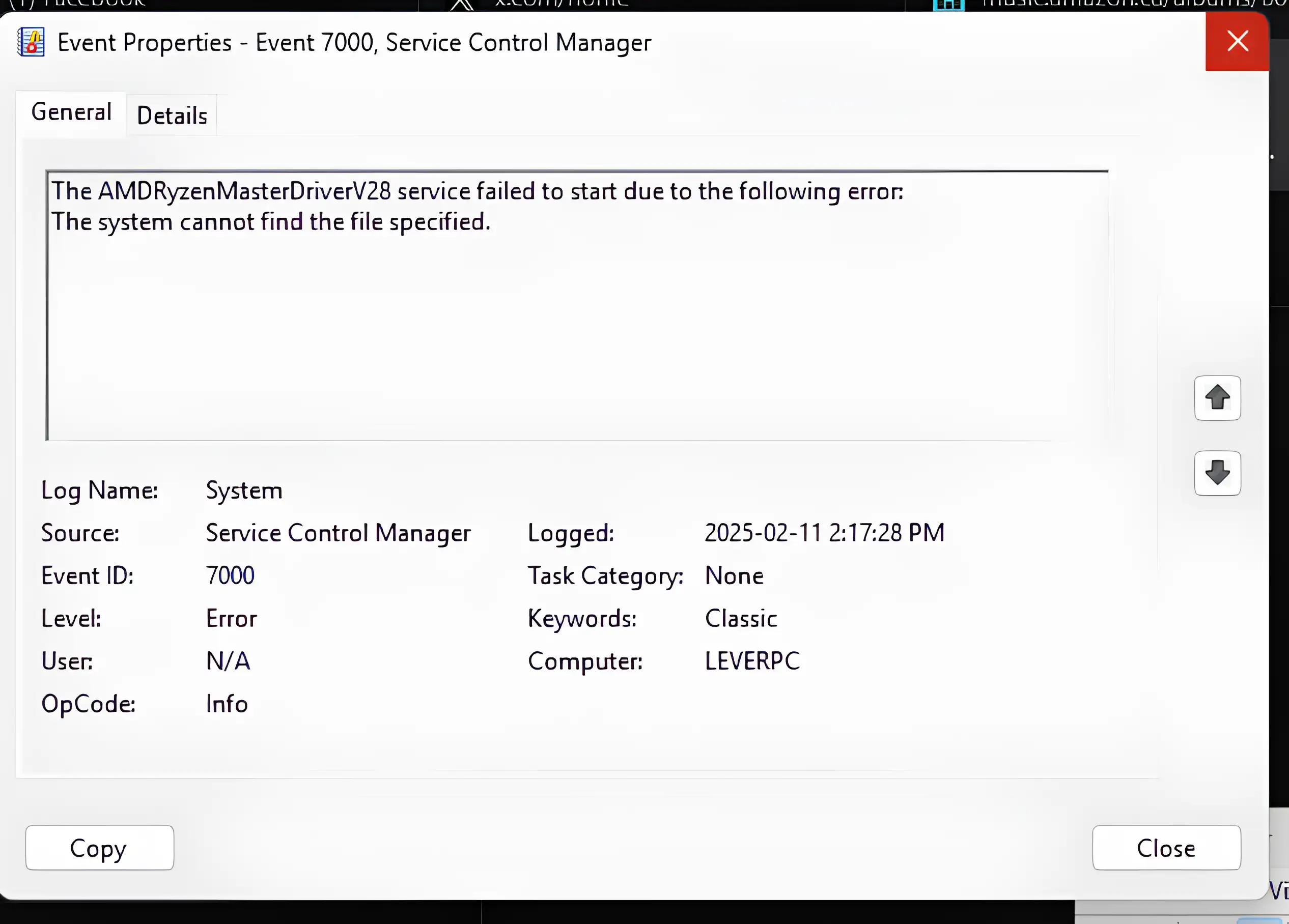The height and width of the screenshot is (924, 1289).
Task: Click the Close button
Action: pyautogui.click(x=1166, y=847)
